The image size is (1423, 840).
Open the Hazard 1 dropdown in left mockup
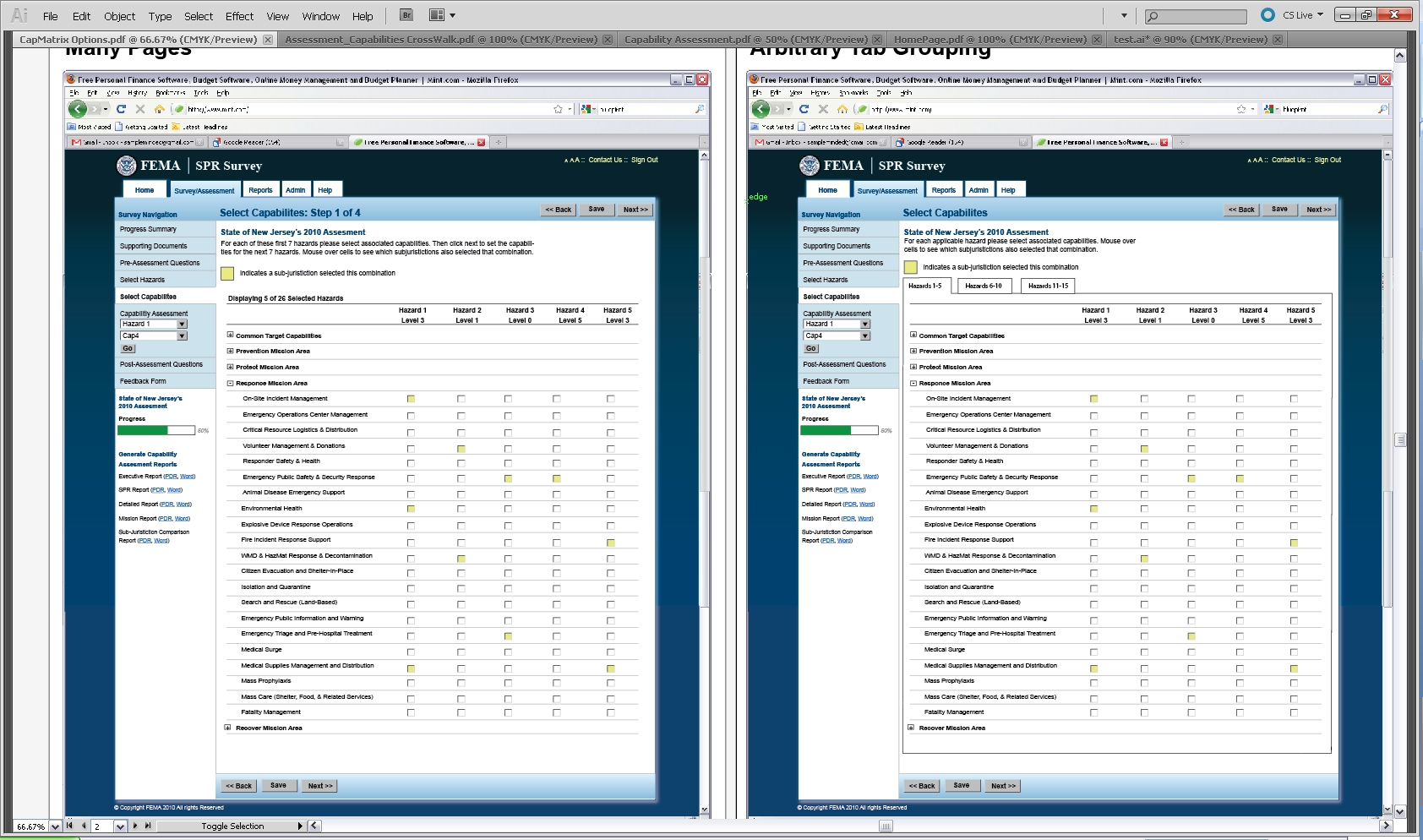click(x=182, y=325)
